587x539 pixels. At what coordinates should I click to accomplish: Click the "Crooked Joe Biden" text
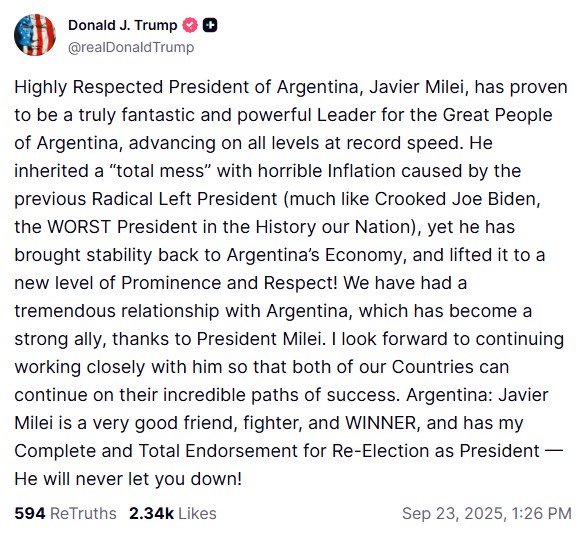pyautogui.click(x=457, y=199)
